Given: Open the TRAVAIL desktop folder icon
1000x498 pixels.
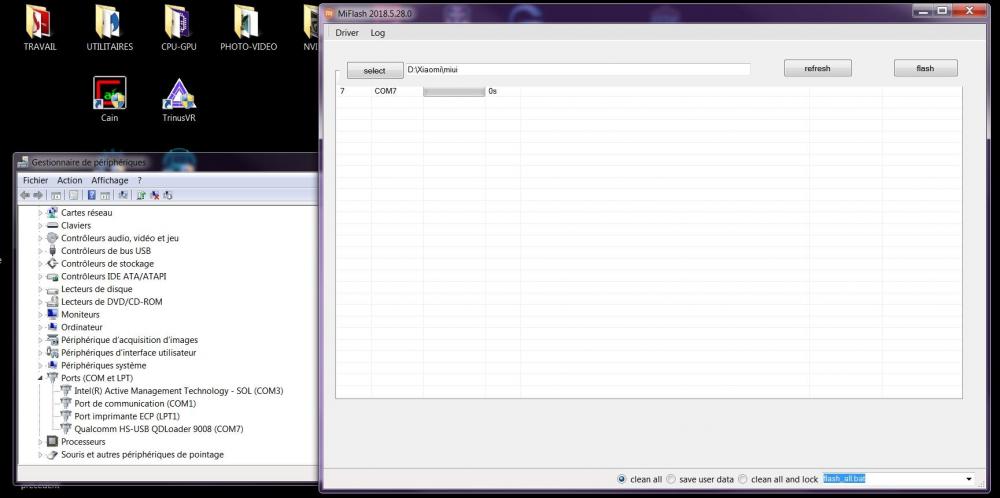Looking at the screenshot, I should [x=40, y=22].
